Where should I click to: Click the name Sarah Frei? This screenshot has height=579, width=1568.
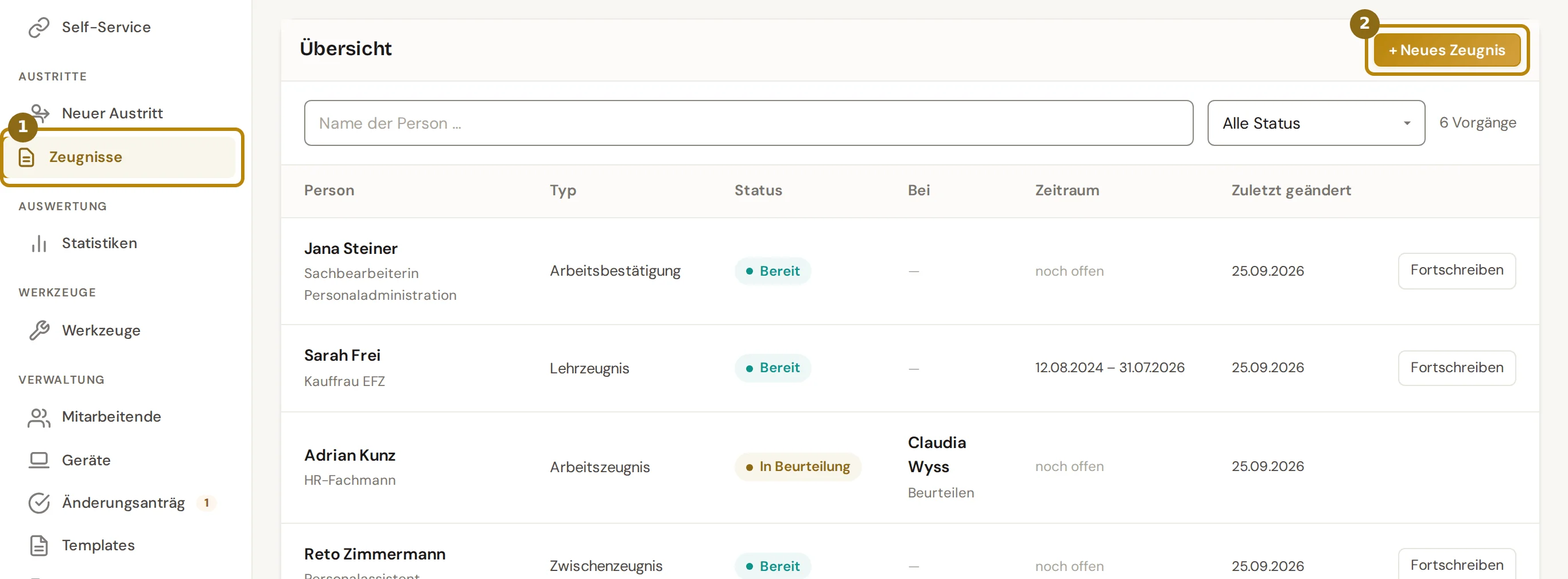[x=342, y=356]
